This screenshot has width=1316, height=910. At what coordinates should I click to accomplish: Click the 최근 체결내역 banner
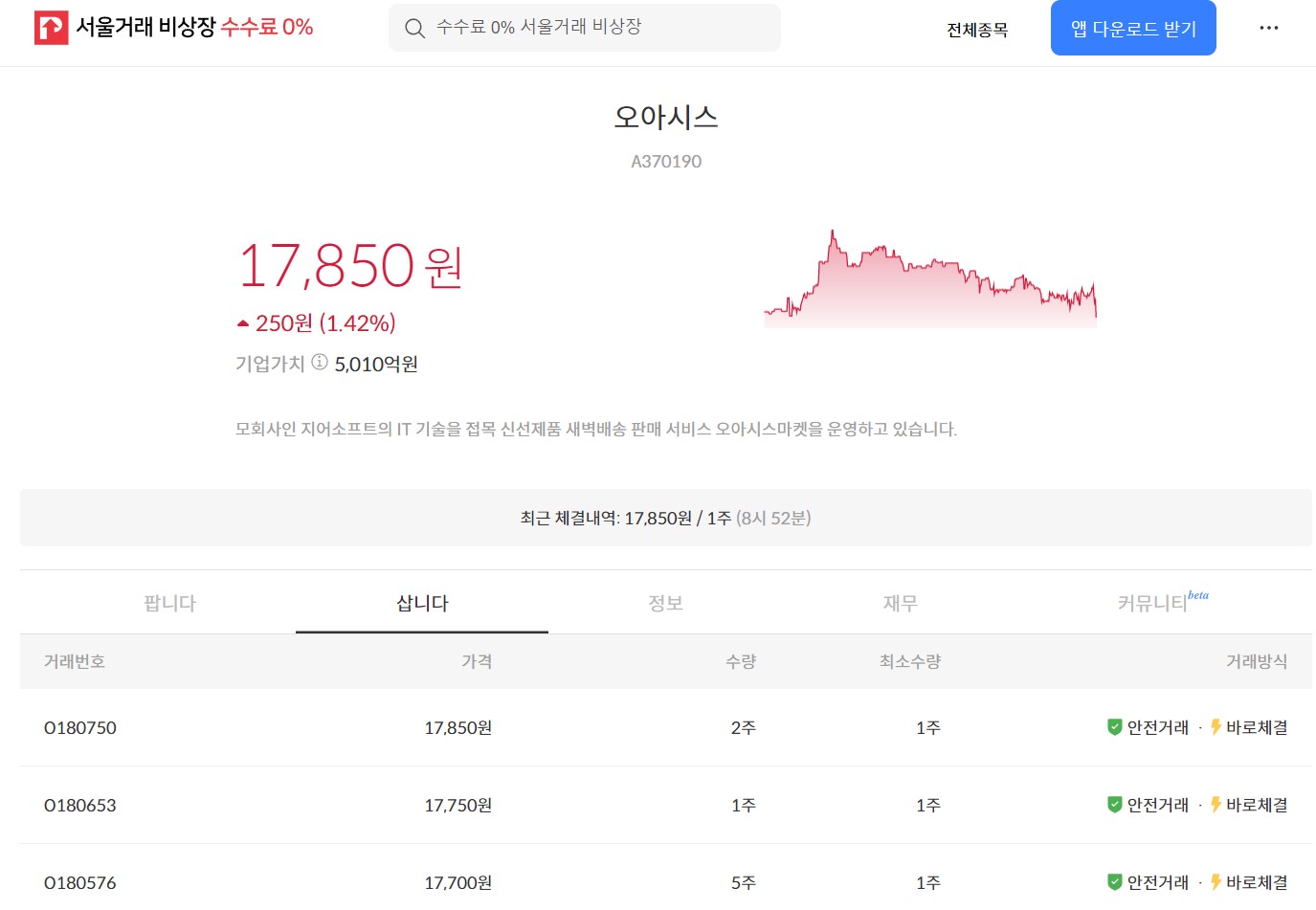pos(666,518)
